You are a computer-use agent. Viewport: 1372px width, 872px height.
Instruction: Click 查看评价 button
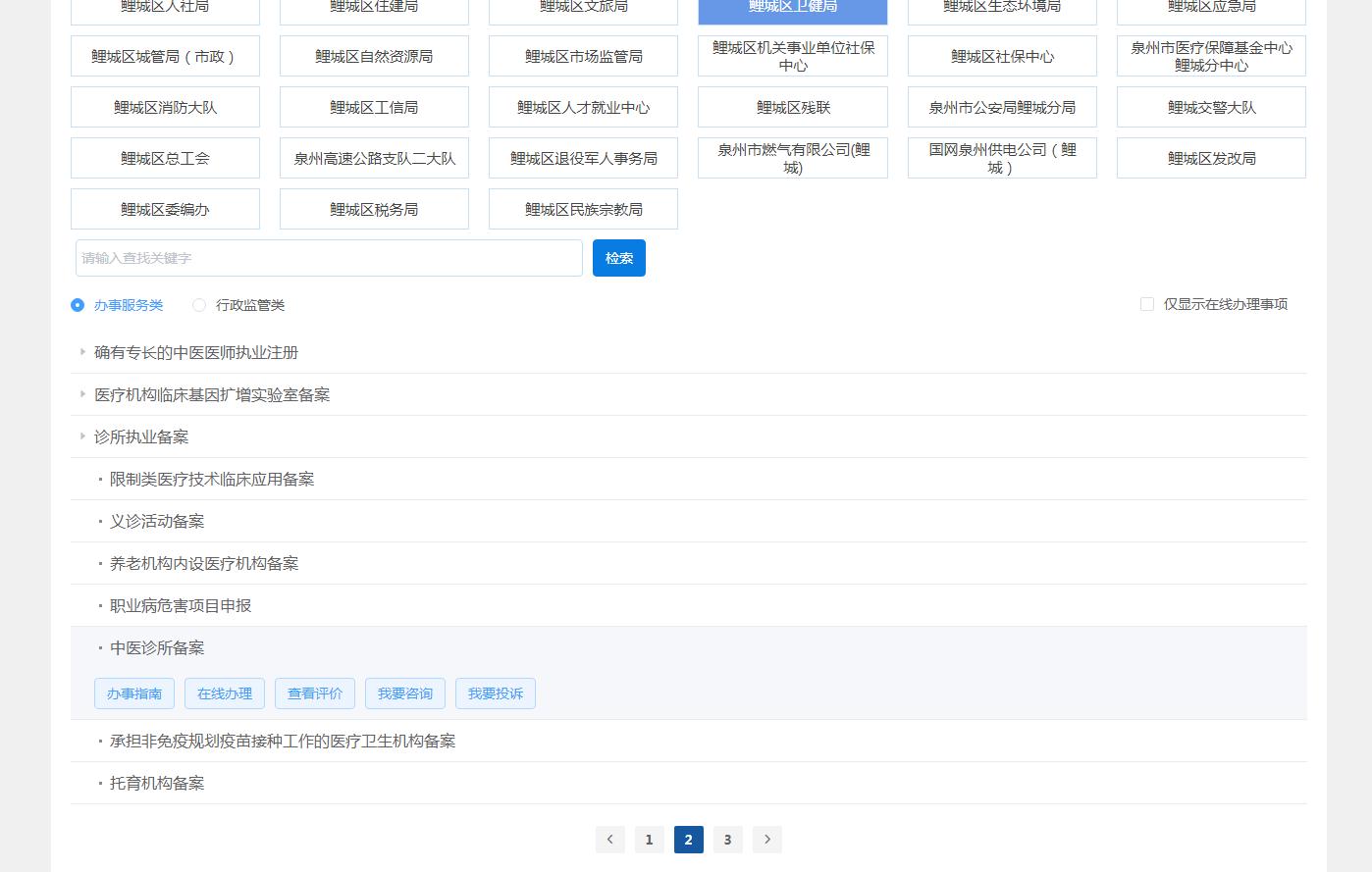(x=315, y=693)
